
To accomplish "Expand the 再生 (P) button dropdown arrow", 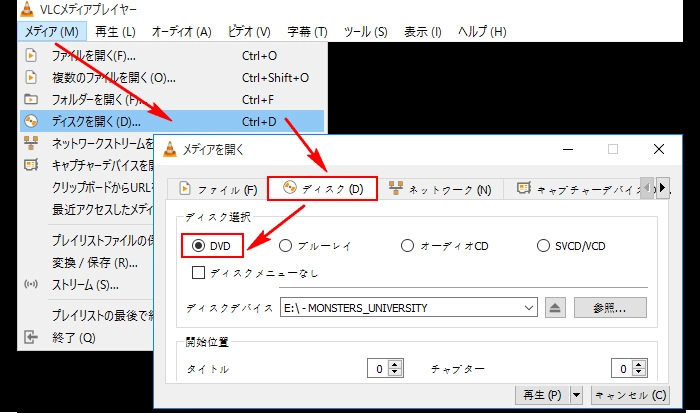I will pos(577,395).
